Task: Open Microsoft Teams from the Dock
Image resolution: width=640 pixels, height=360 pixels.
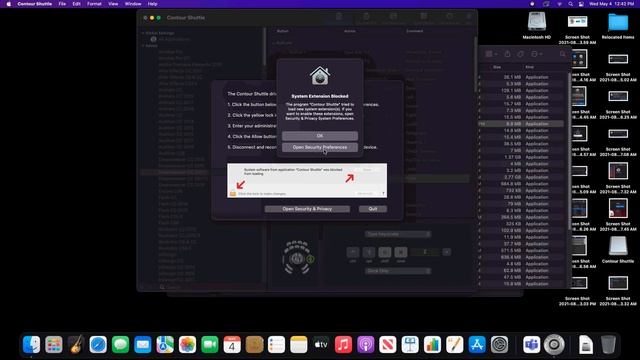Action: [x=531, y=345]
